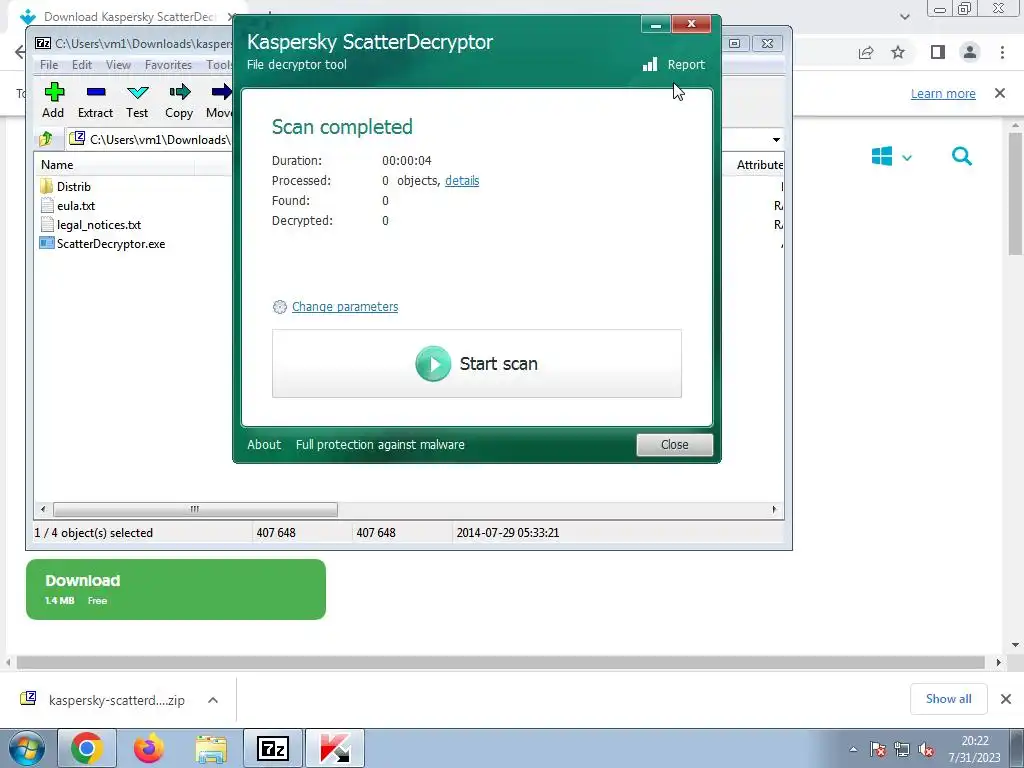Click the 7-Zip horizontal scrollbar left arrow

[x=43, y=509]
